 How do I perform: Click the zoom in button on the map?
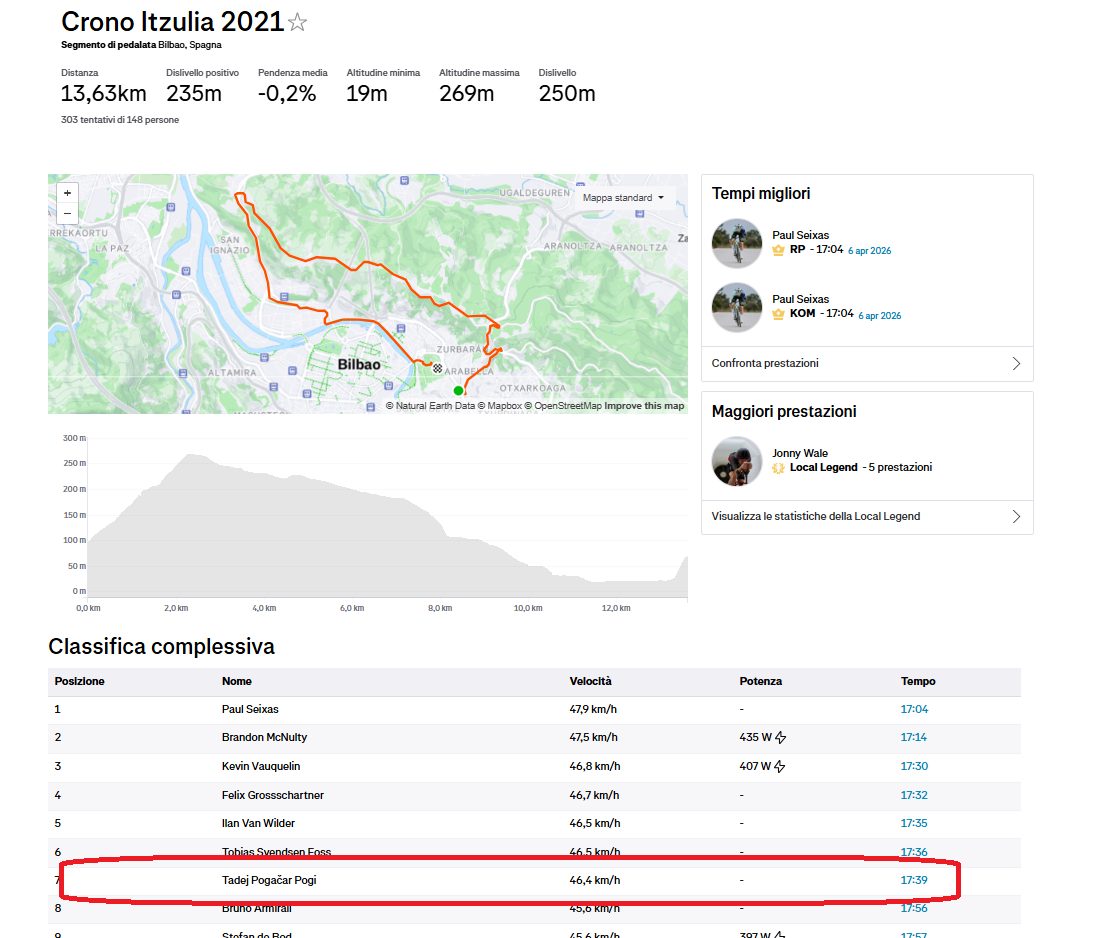(67, 192)
